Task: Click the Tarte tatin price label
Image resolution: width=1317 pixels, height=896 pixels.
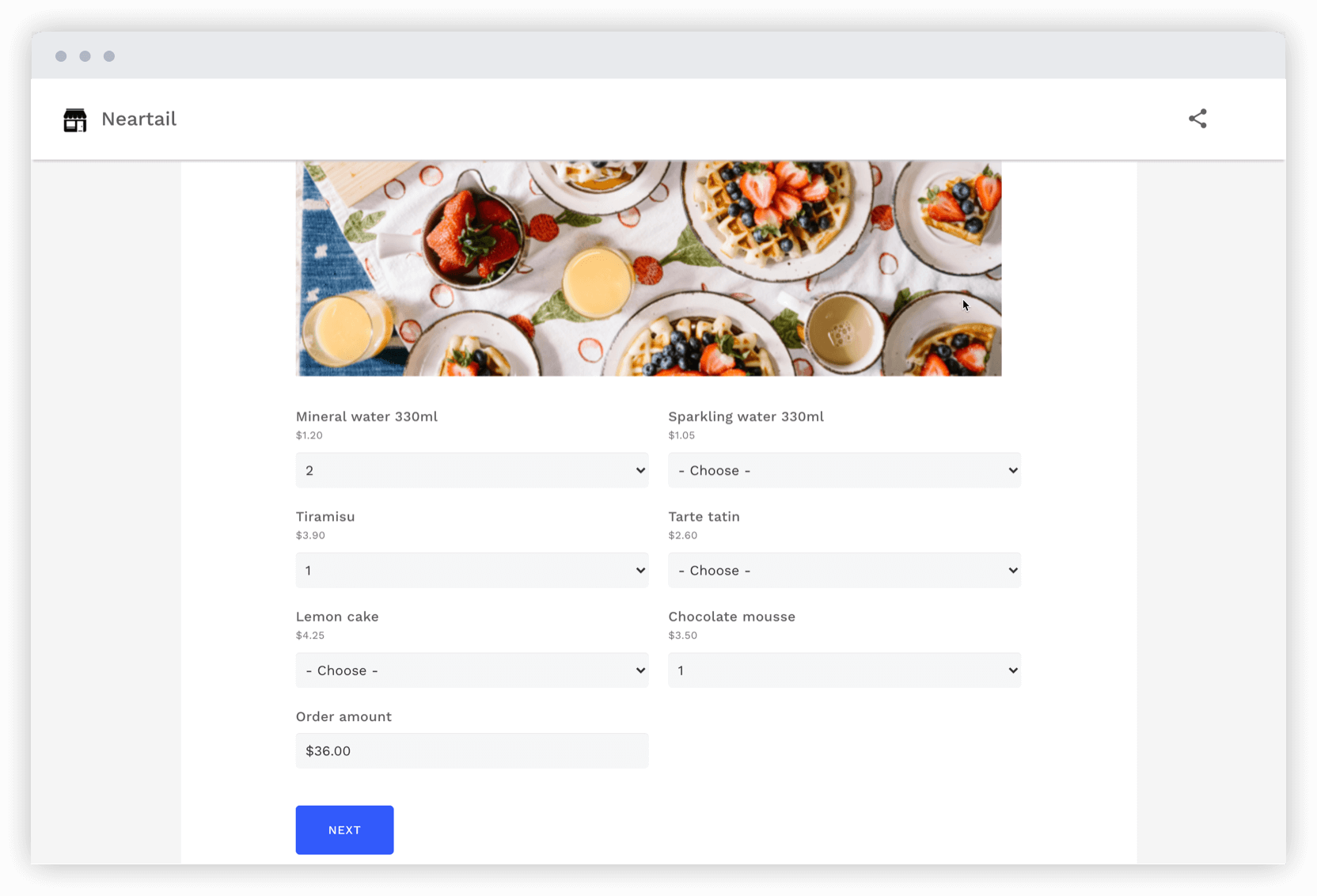Action: pyautogui.click(x=683, y=535)
